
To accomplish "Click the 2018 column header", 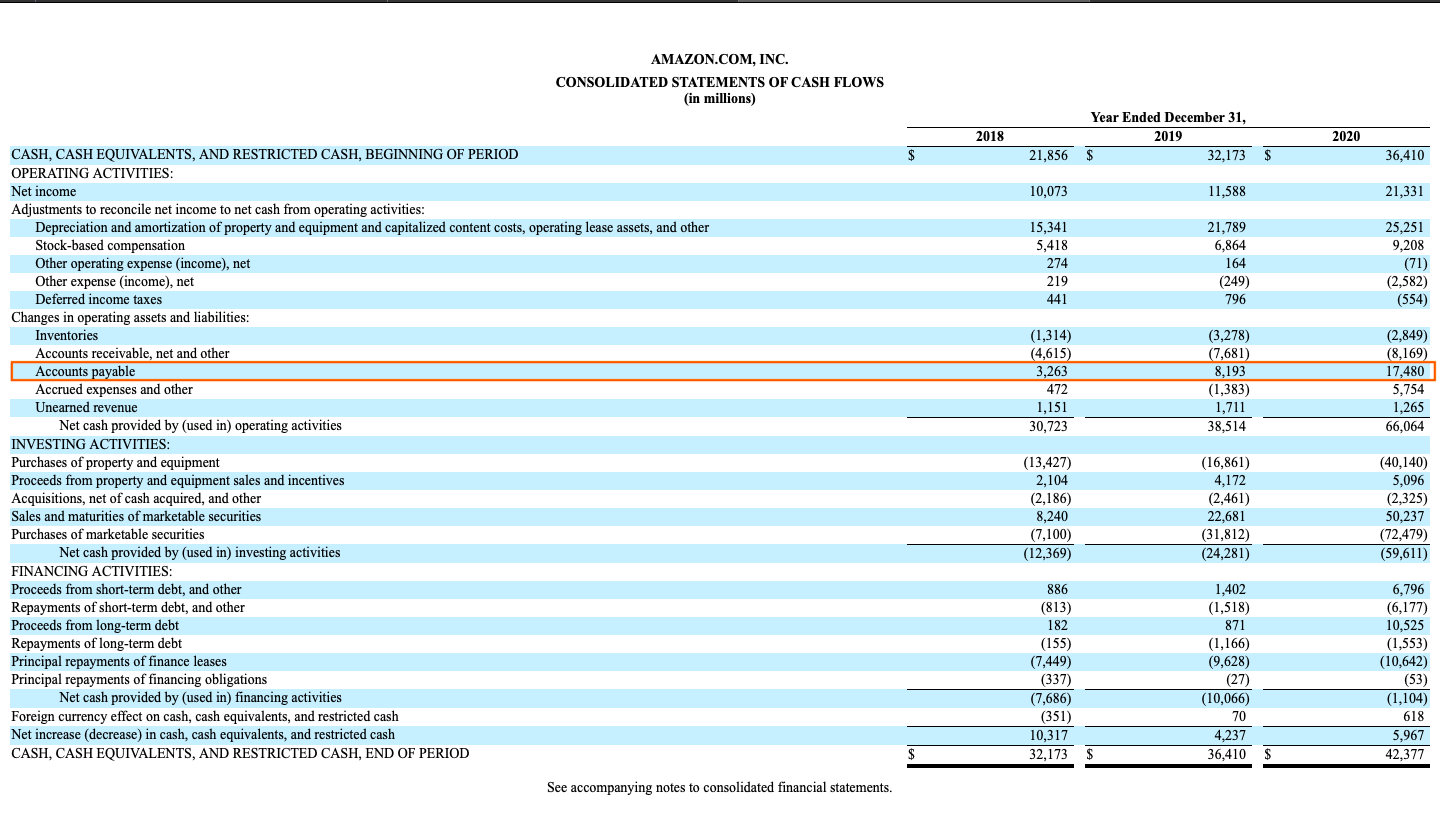I will point(989,137).
